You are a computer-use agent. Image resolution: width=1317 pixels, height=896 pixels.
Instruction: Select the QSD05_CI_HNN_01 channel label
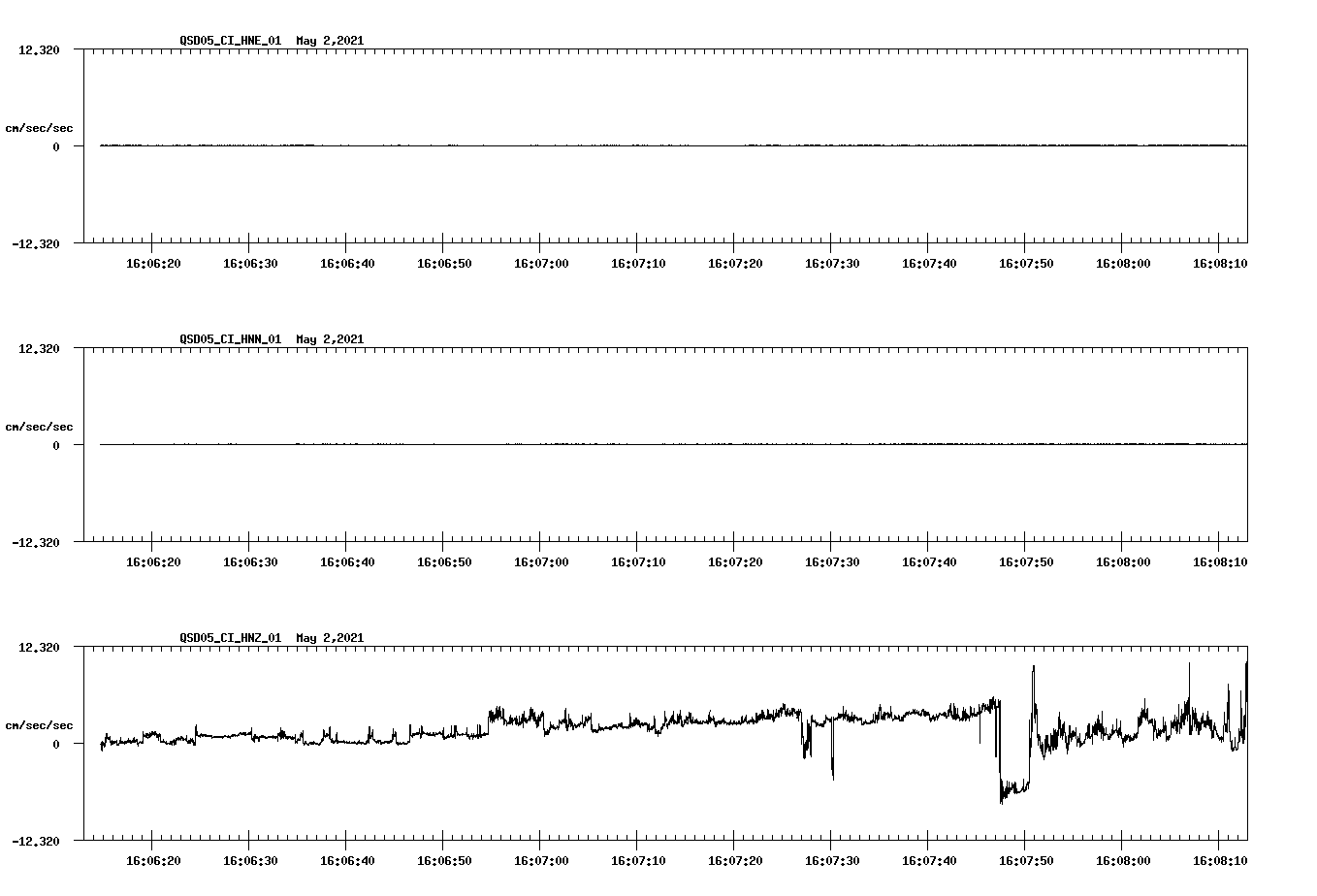[x=230, y=339]
